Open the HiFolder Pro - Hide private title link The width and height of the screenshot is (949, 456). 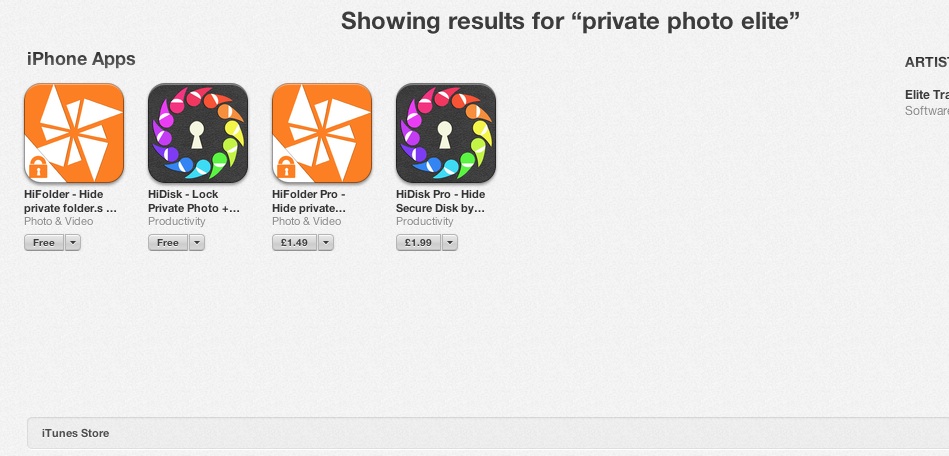[309, 202]
